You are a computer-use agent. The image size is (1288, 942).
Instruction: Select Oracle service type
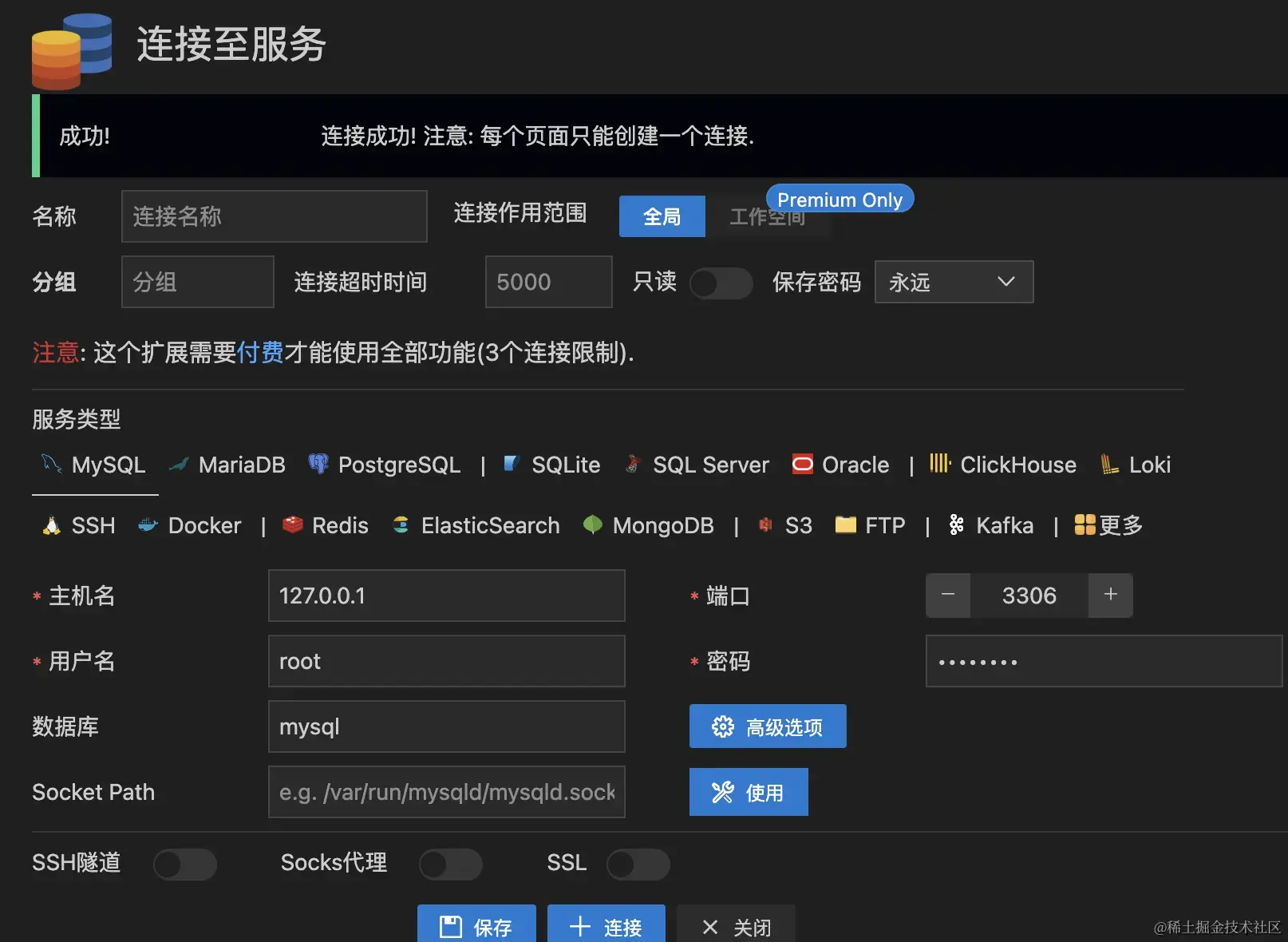pyautogui.click(x=840, y=465)
